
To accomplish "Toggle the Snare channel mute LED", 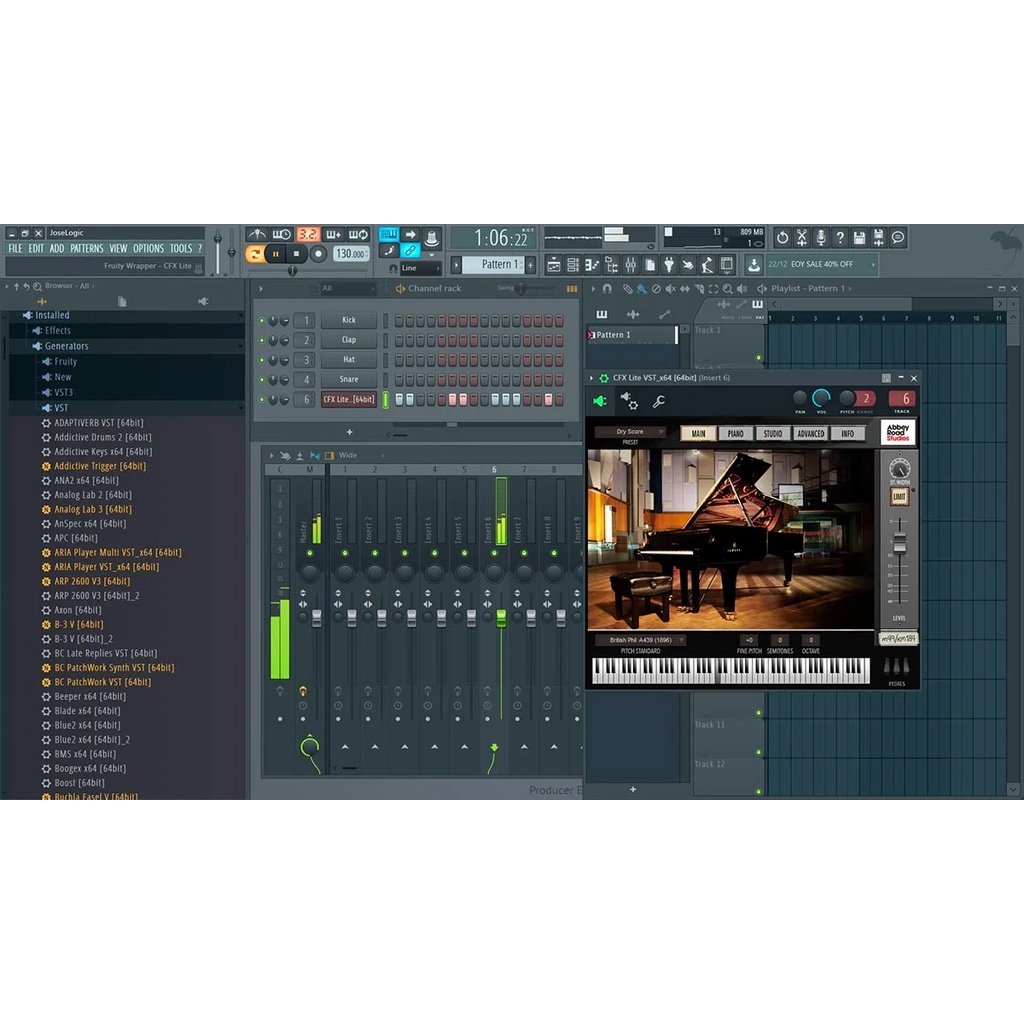I will point(262,380).
